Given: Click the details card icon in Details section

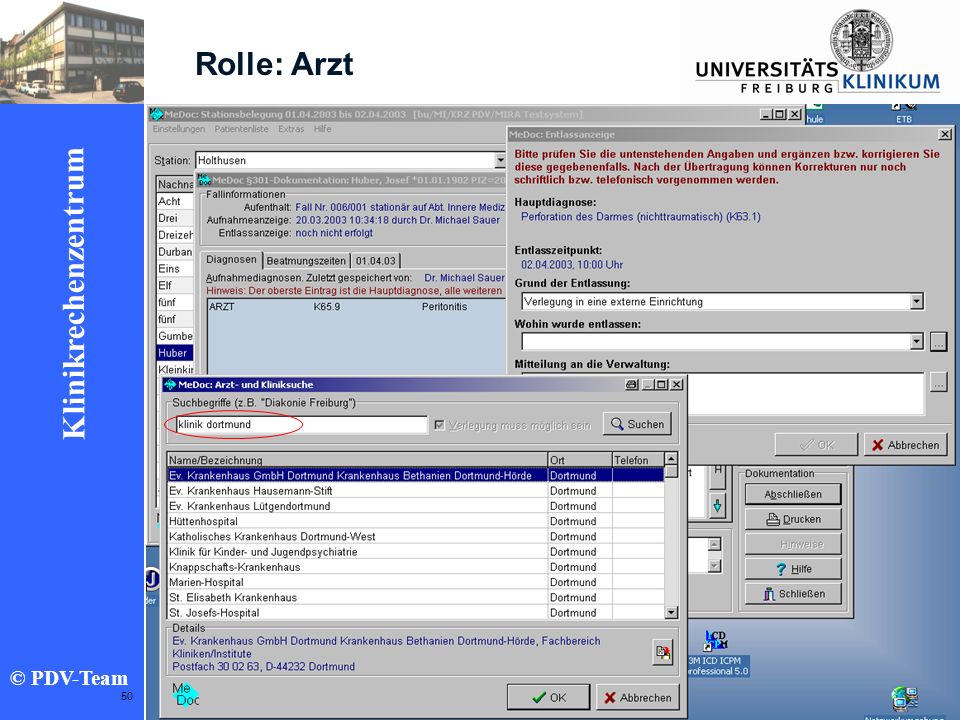Looking at the screenshot, I should pyautogui.click(x=662, y=652).
